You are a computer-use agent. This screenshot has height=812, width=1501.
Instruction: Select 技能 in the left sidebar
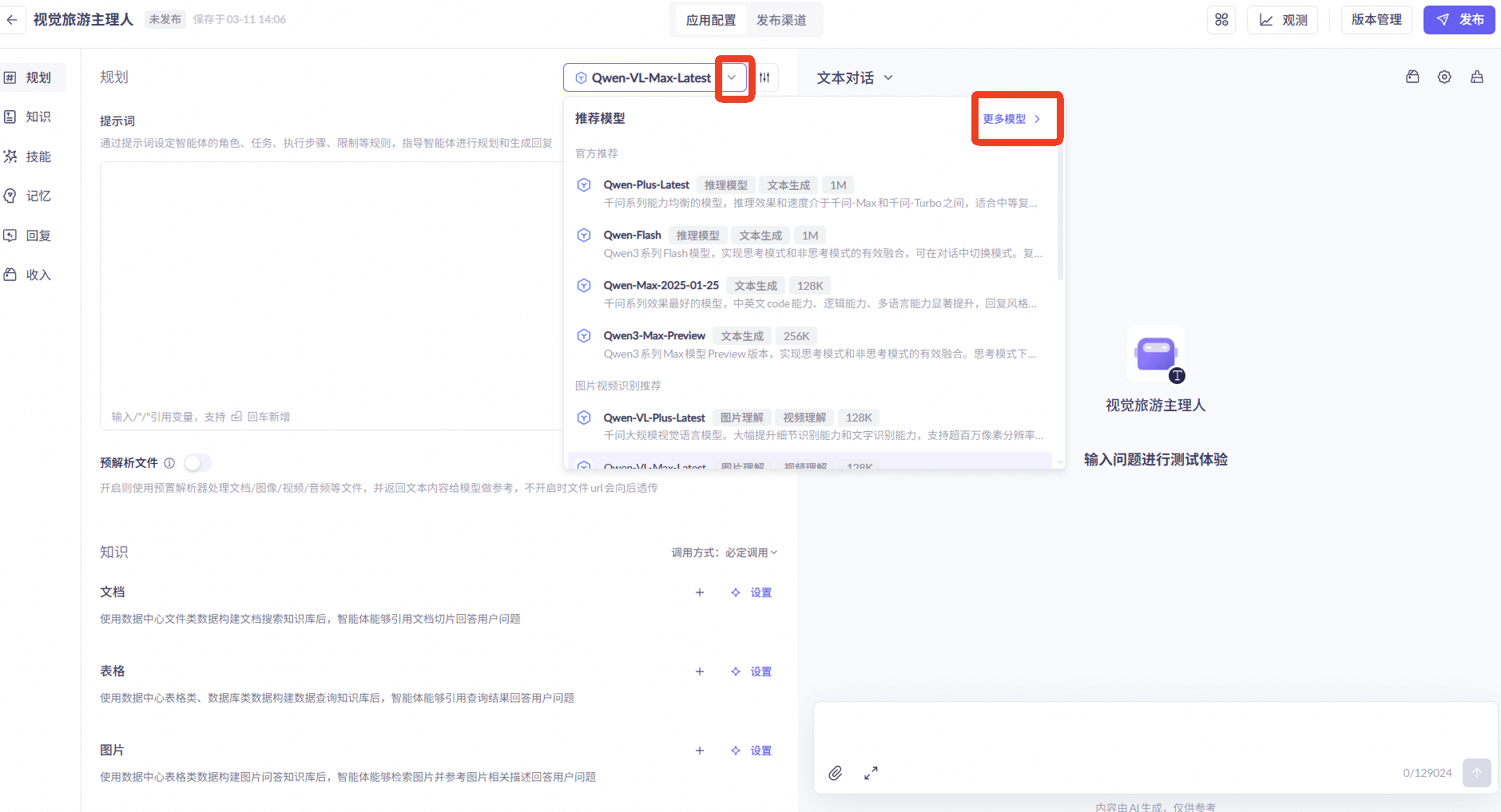point(34,156)
